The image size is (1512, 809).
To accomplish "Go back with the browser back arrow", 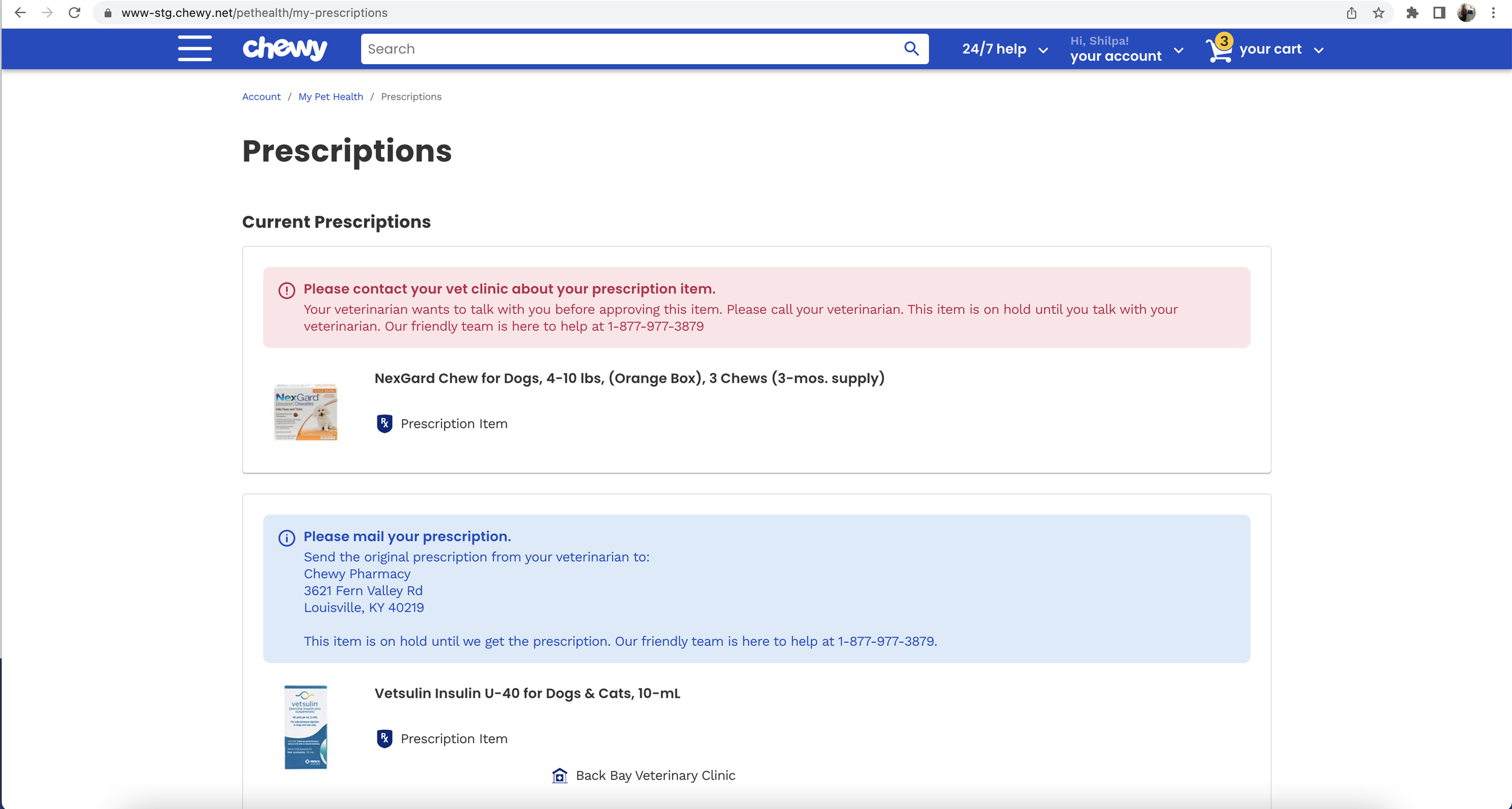I will tap(20, 13).
